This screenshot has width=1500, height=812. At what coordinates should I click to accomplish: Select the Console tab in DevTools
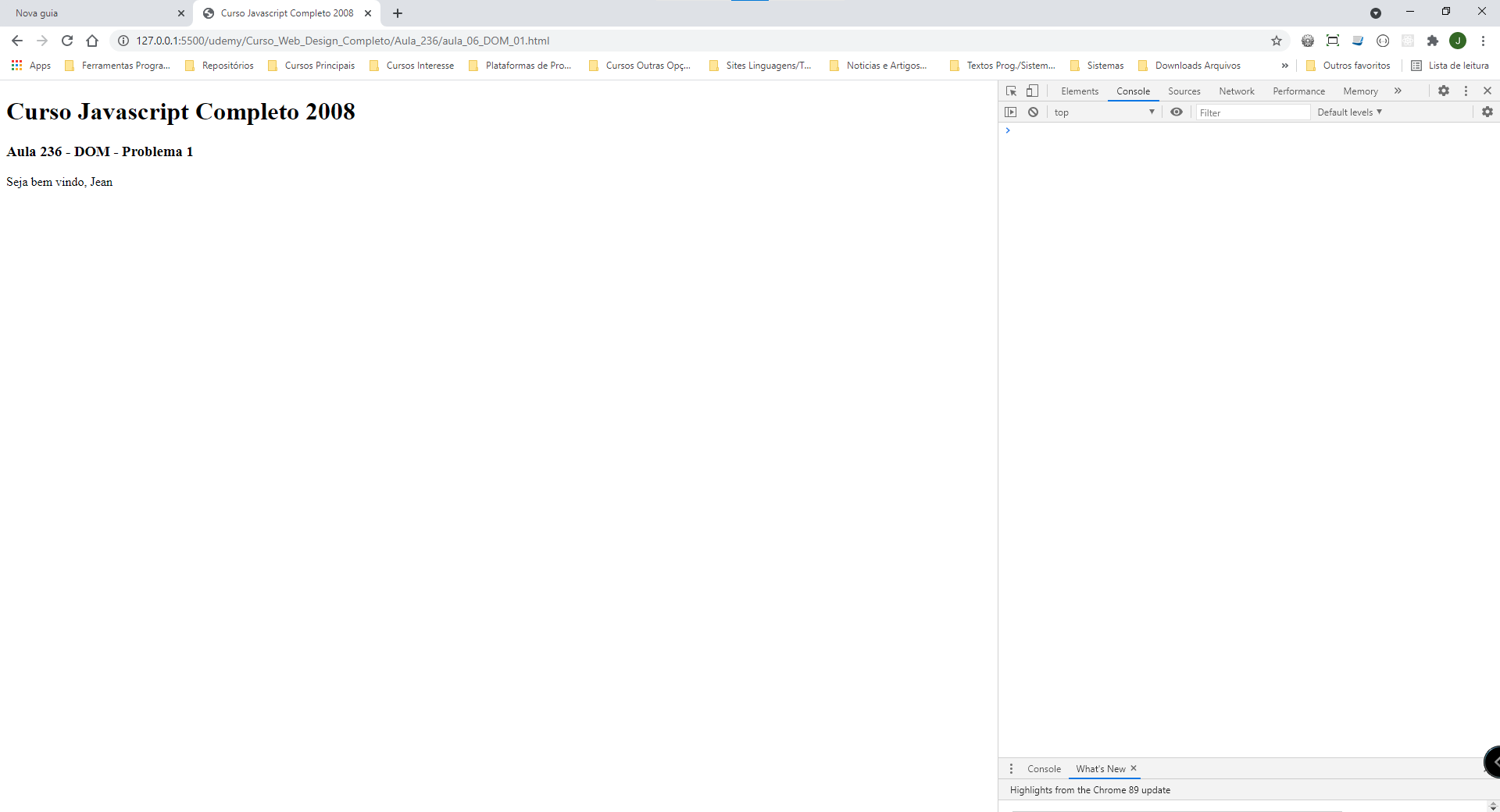[1133, 91]
